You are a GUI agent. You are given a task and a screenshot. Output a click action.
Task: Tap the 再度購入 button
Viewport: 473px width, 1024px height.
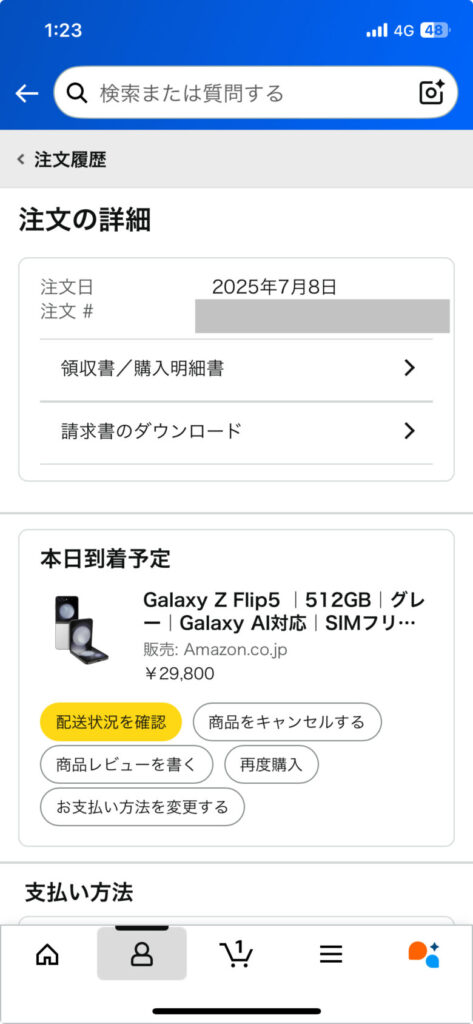click(272, 764)
